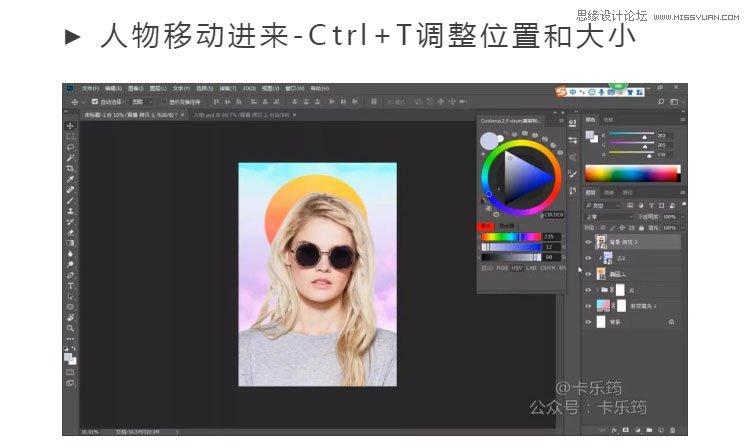This screenshot has height=448, width=750.
Task: Select the Lasso tool
Action: point(70,147)
